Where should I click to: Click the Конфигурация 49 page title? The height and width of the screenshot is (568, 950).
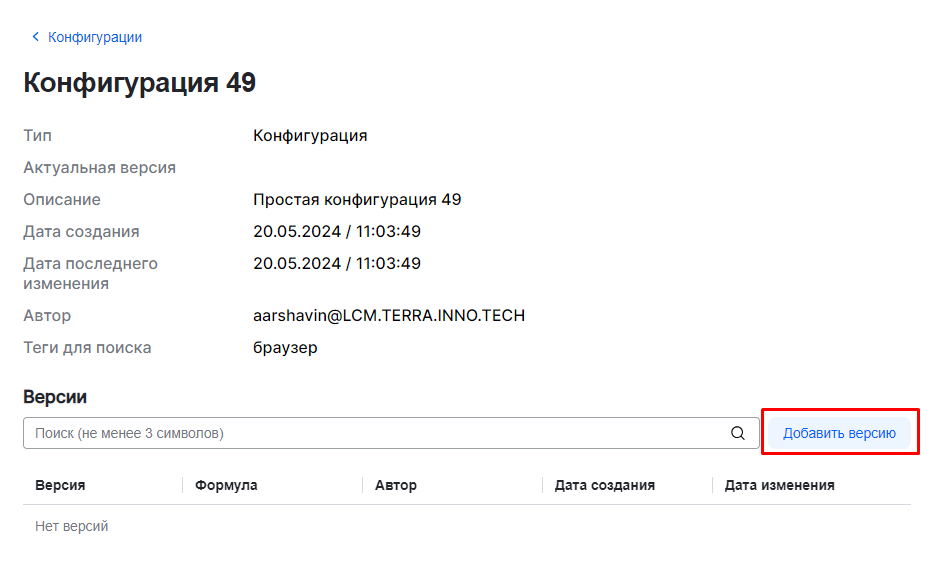tap(140, 83)
